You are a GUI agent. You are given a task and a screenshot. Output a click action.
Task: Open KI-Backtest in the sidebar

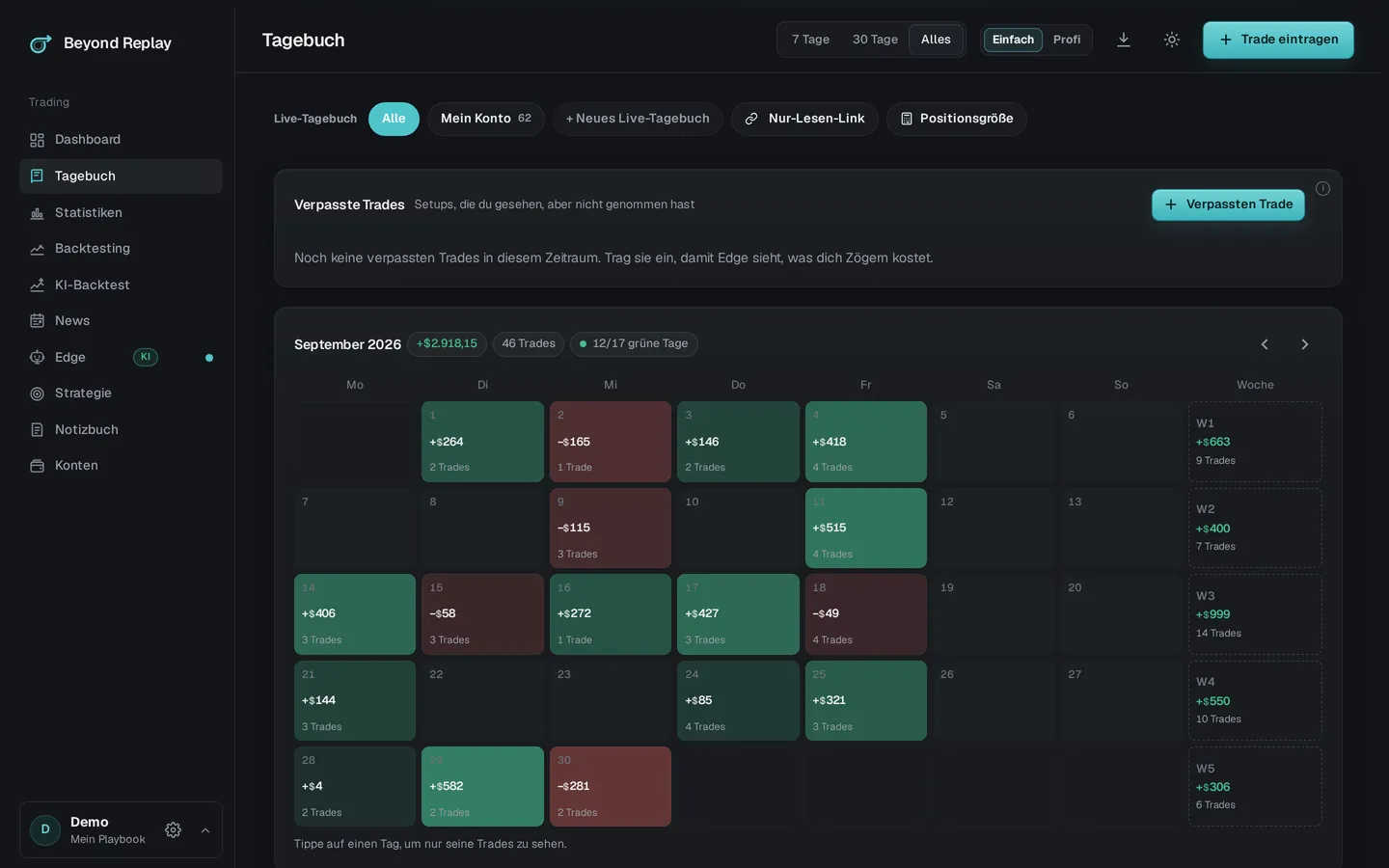pyautogui.click(x=121, y=285)
